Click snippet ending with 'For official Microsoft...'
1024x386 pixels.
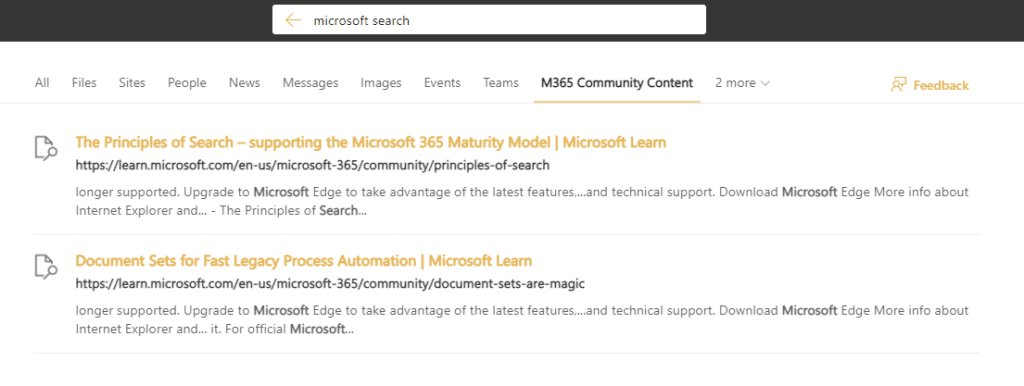[x=522, y=320]
